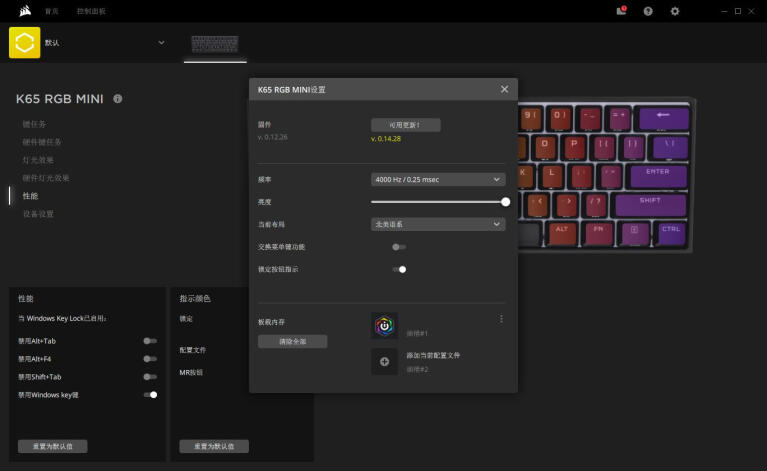Open 灯光效果 in the sidebar
The height and width of the screenshot is (471, 767).
tap(38, 160)
